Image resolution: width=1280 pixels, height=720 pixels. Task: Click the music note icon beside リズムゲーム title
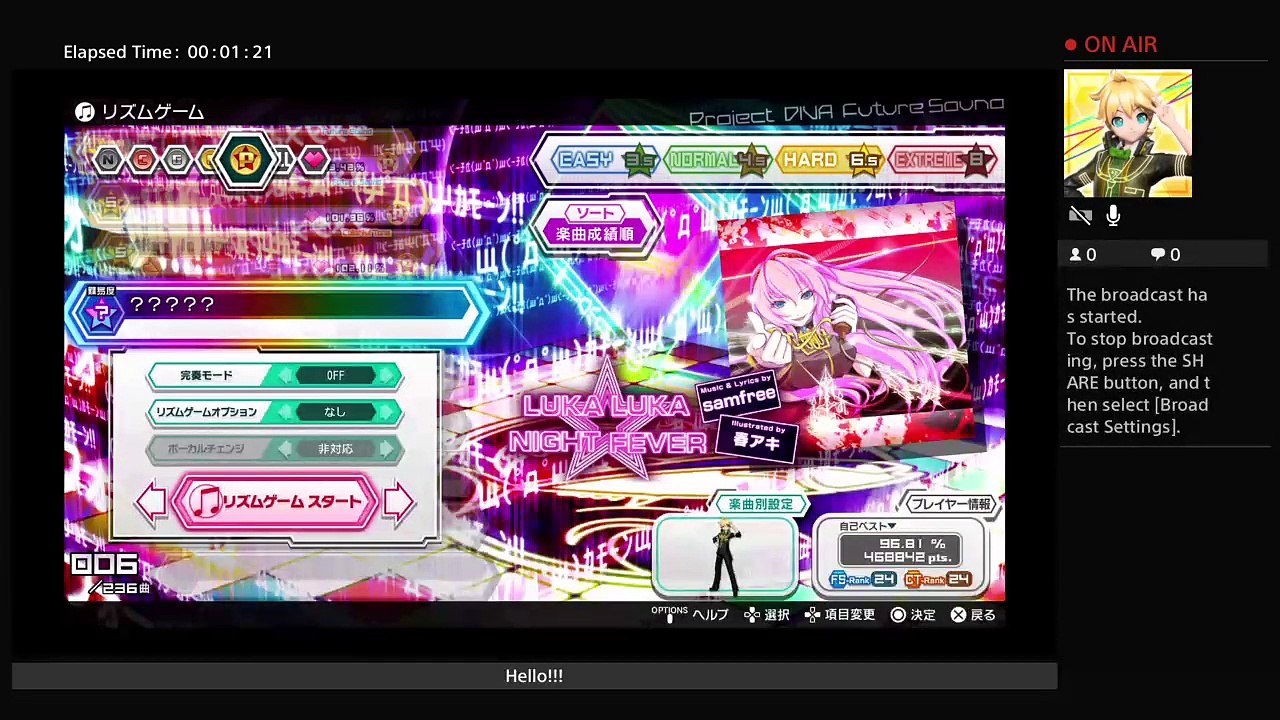(x=85, y=112)
